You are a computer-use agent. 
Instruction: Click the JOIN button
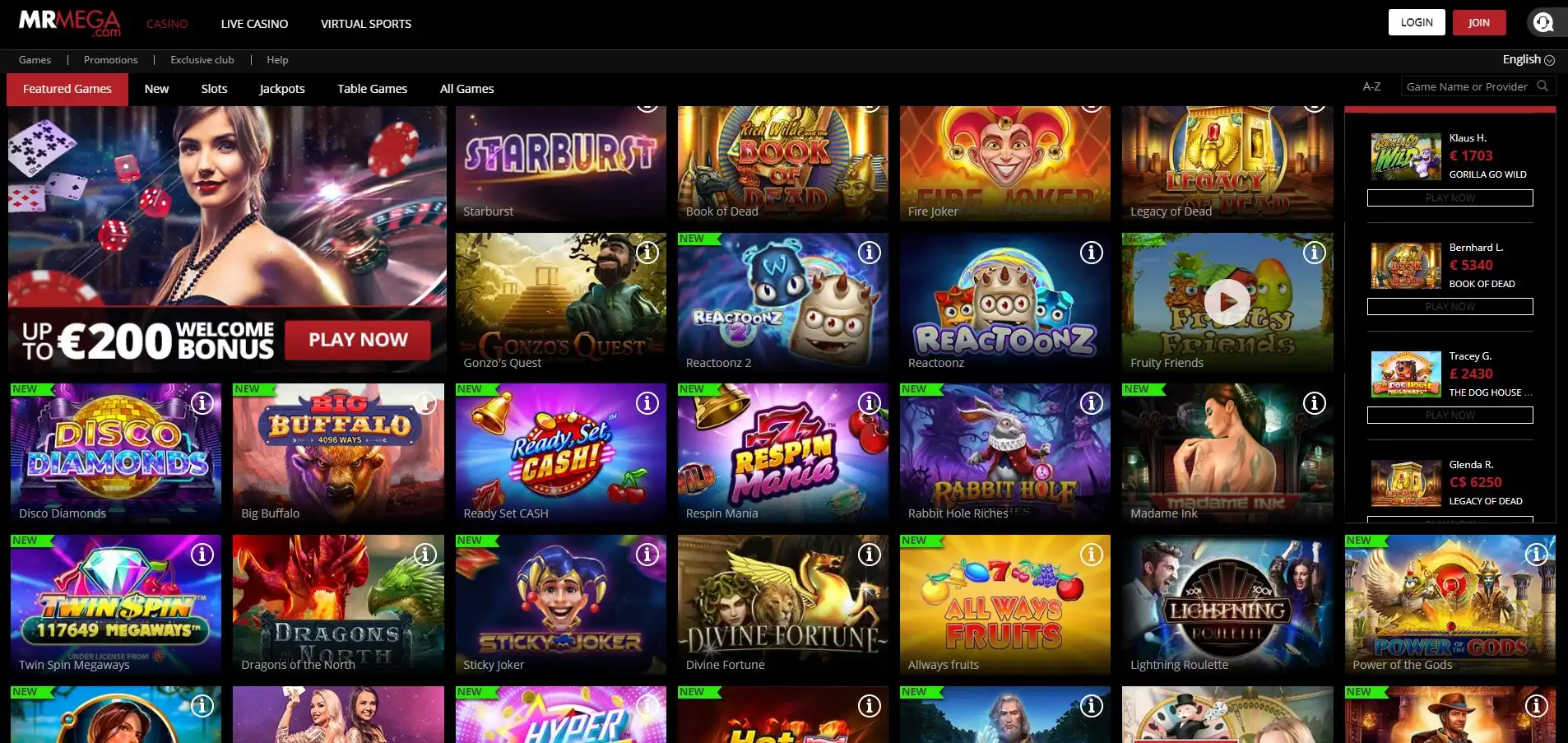click(1479, 22)
